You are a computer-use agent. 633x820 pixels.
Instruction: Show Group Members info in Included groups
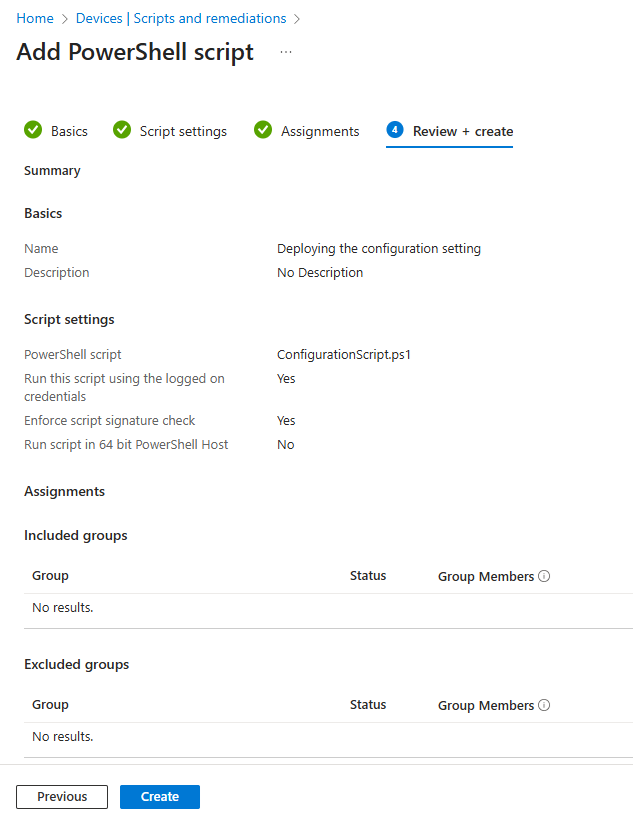point(544,576)
